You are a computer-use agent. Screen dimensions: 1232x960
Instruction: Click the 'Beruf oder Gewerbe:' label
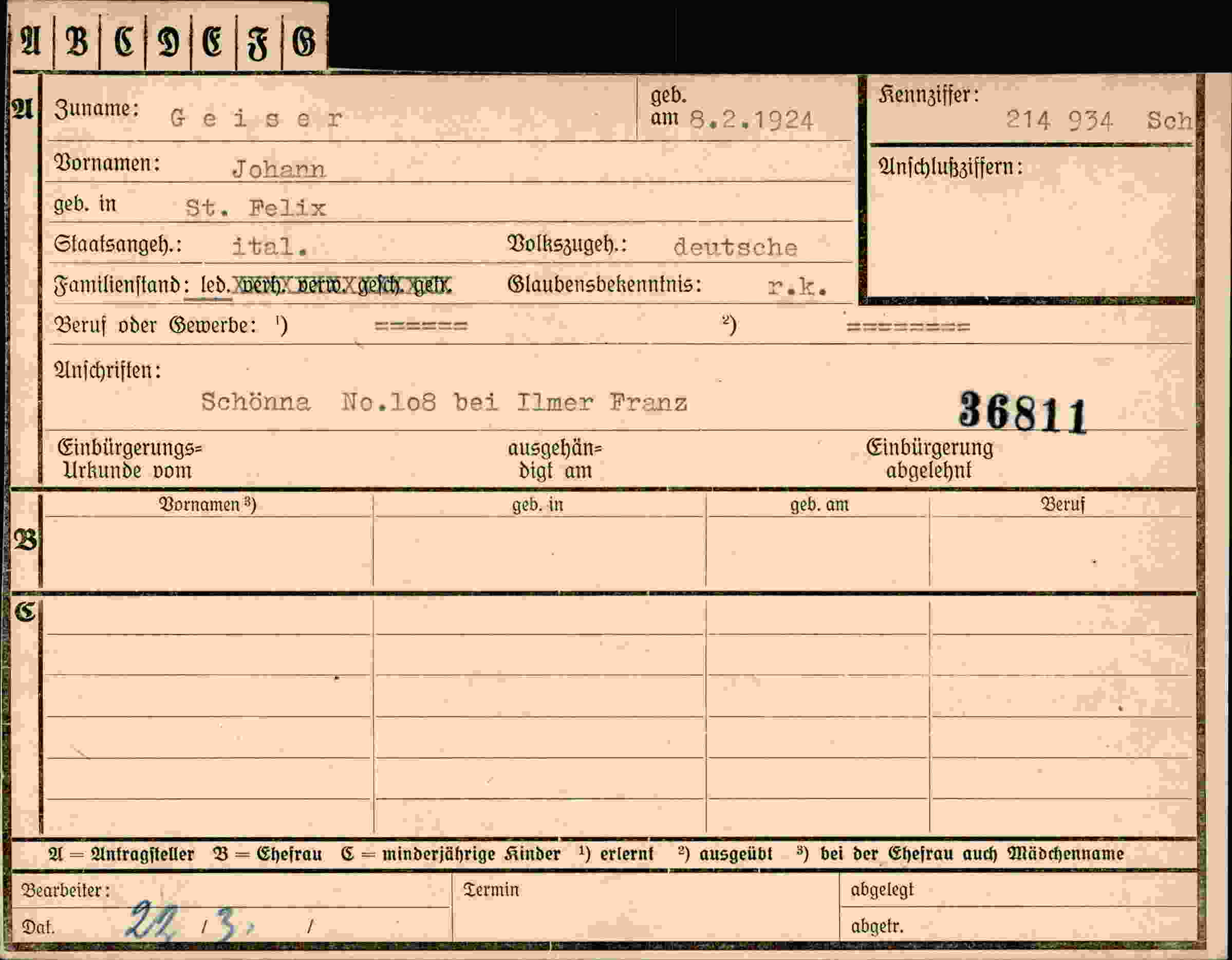pyautogui.click(x=156, y=326)
